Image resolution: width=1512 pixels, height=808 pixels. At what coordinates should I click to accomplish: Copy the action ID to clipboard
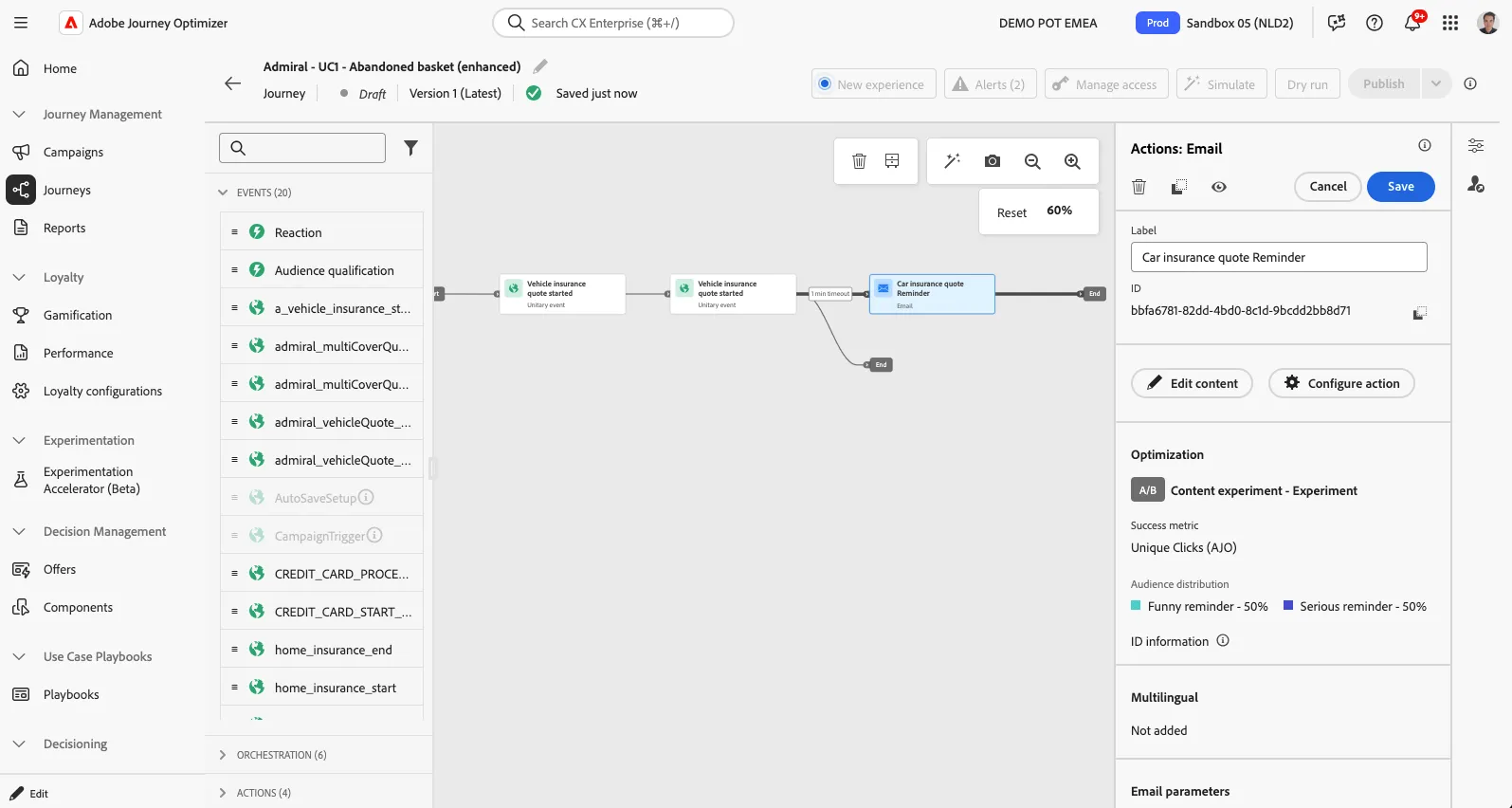coord(1419,312)
